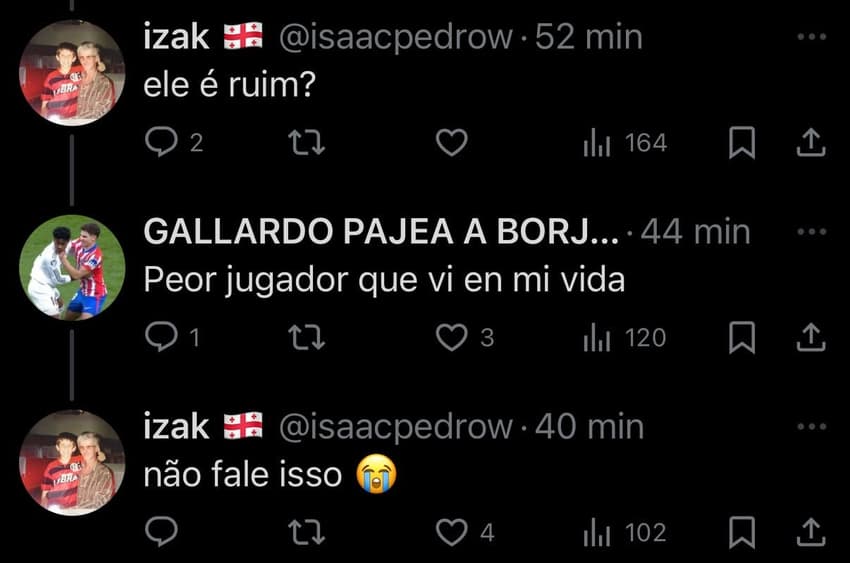Open the GALLARDO PAJEA avatar picture

(72, 267)
